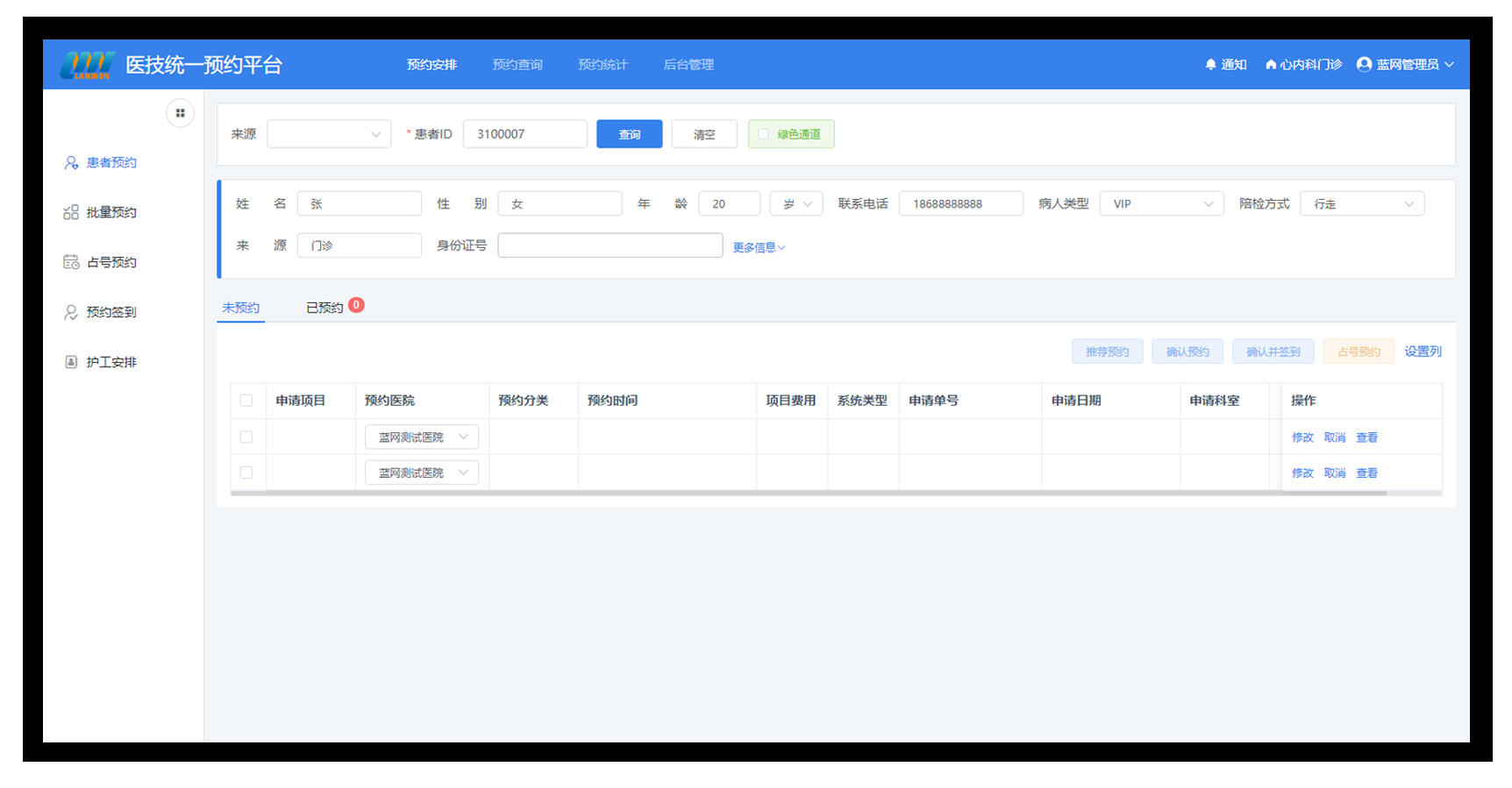1512x788 pixels.
Task: Click the home icon beside 心内科门诊
Action: (1270, 64)
